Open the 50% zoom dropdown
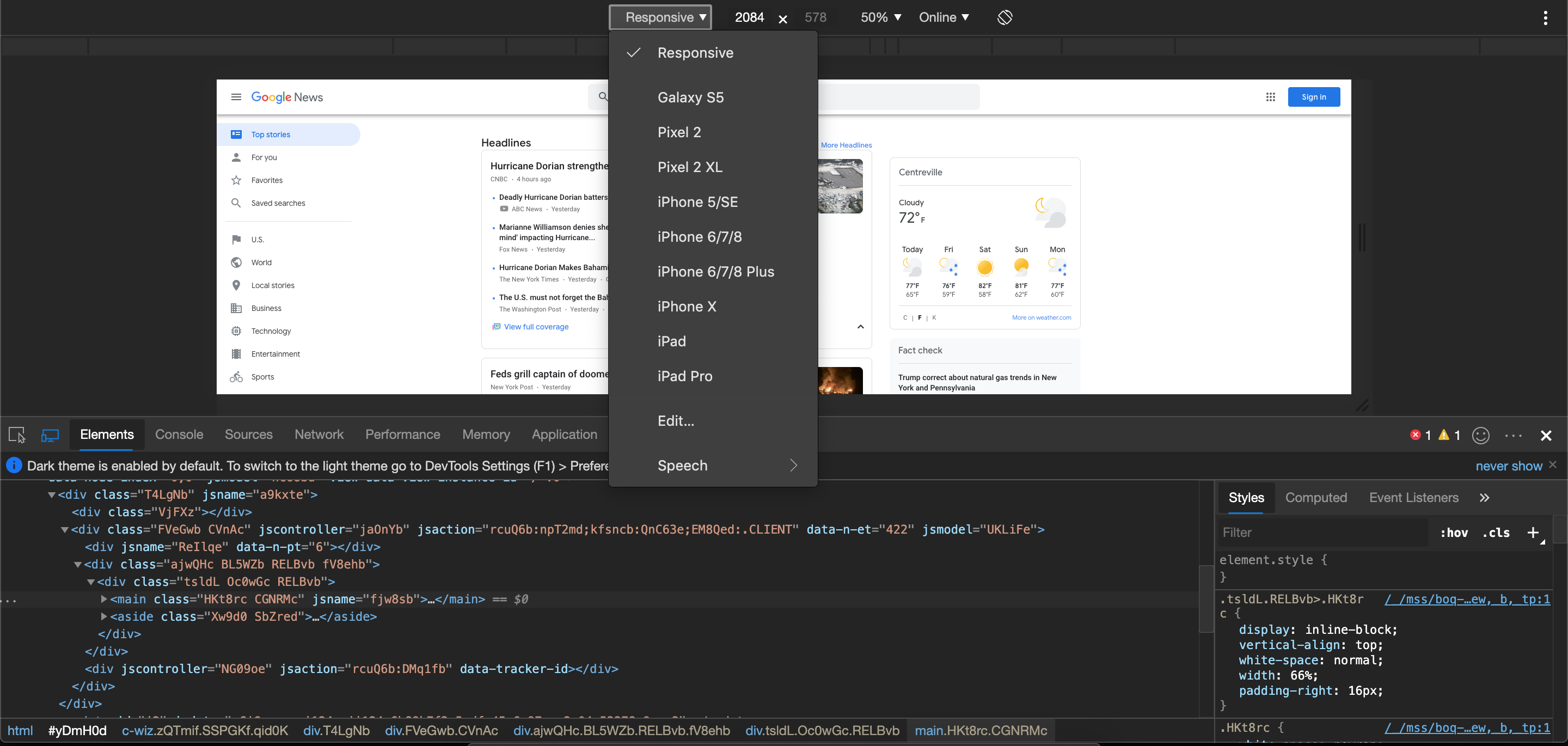 (881, 17)
